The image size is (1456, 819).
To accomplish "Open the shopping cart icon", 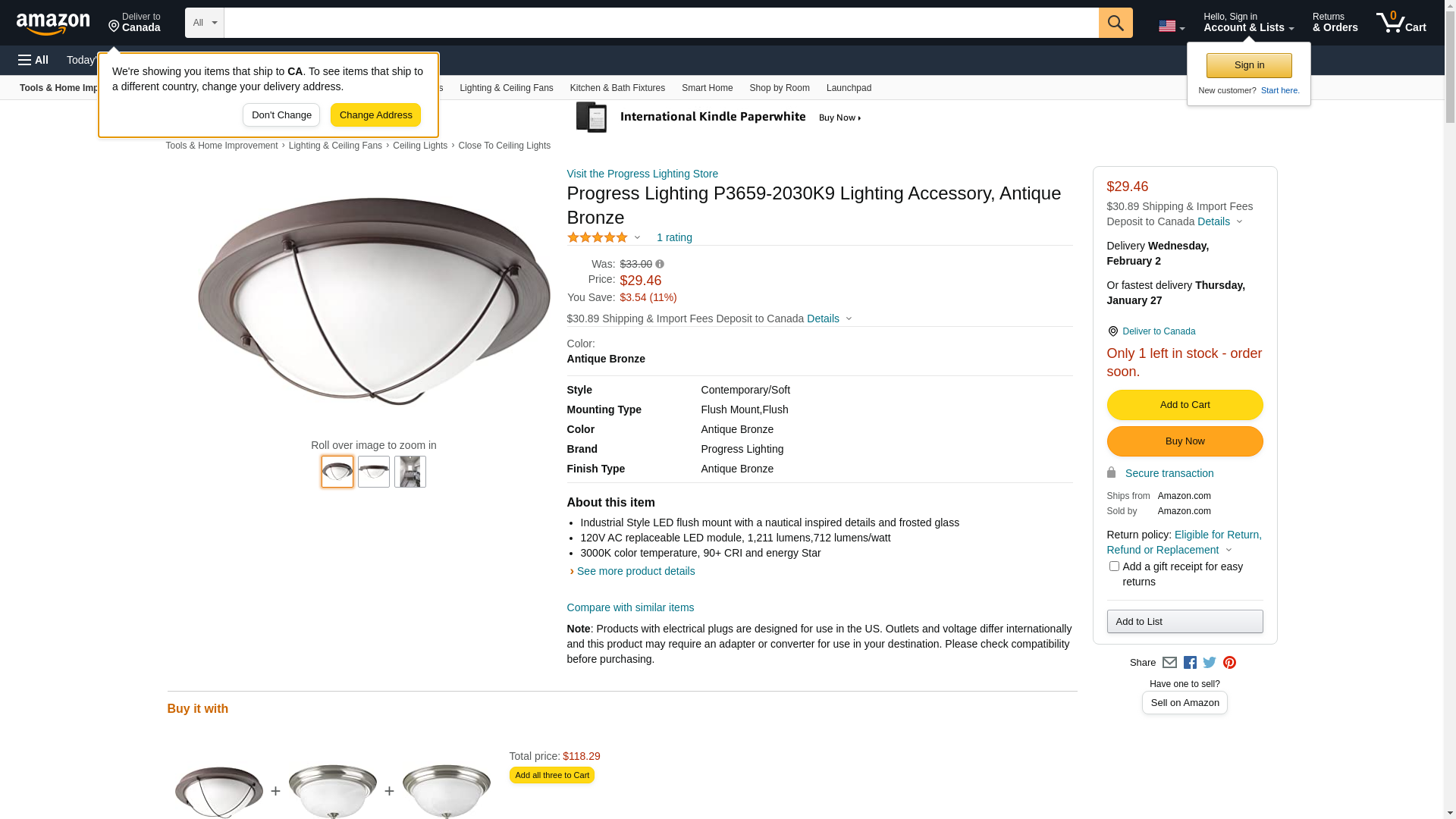I will (1401, 23).
